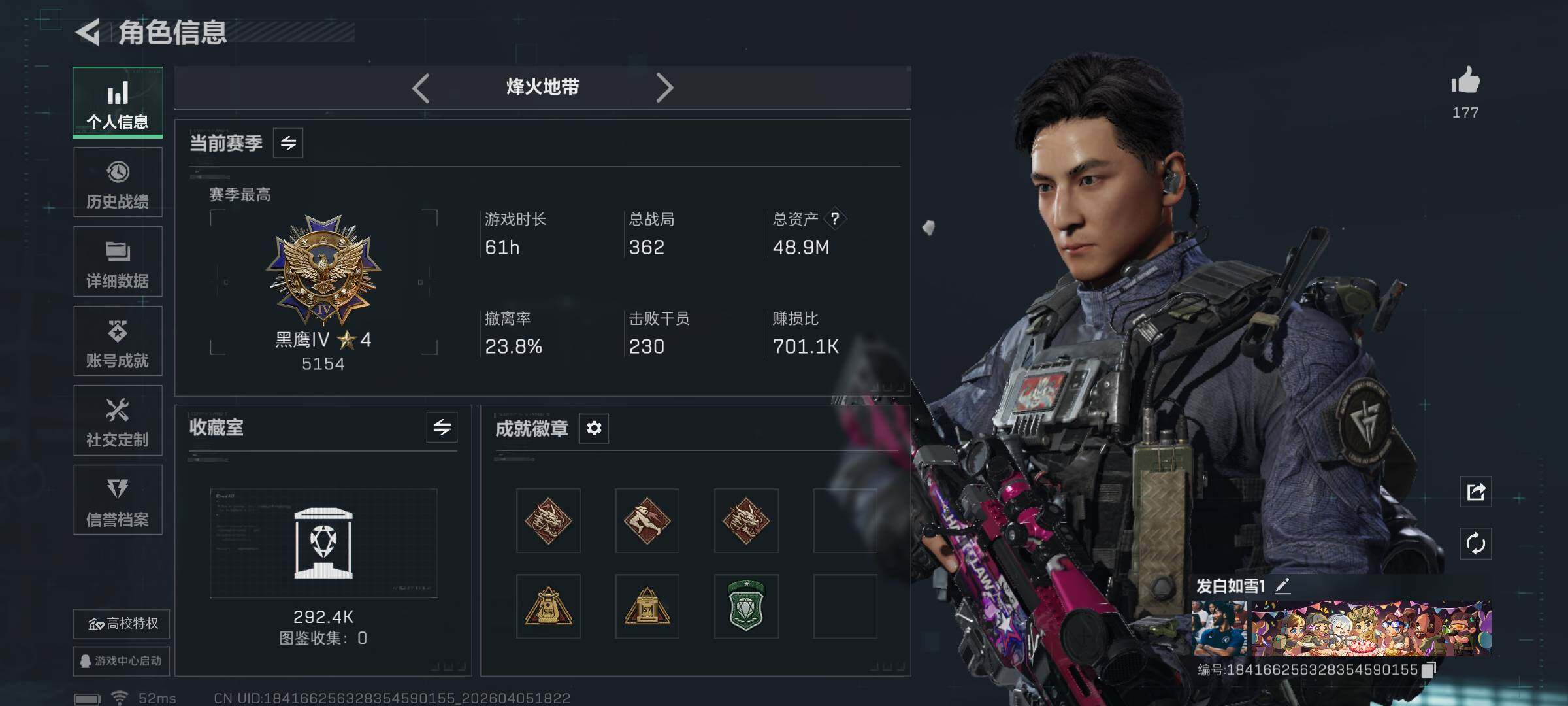Switch to next mode with right chevron
This screenshot has width=1568, height=706.
664,88
